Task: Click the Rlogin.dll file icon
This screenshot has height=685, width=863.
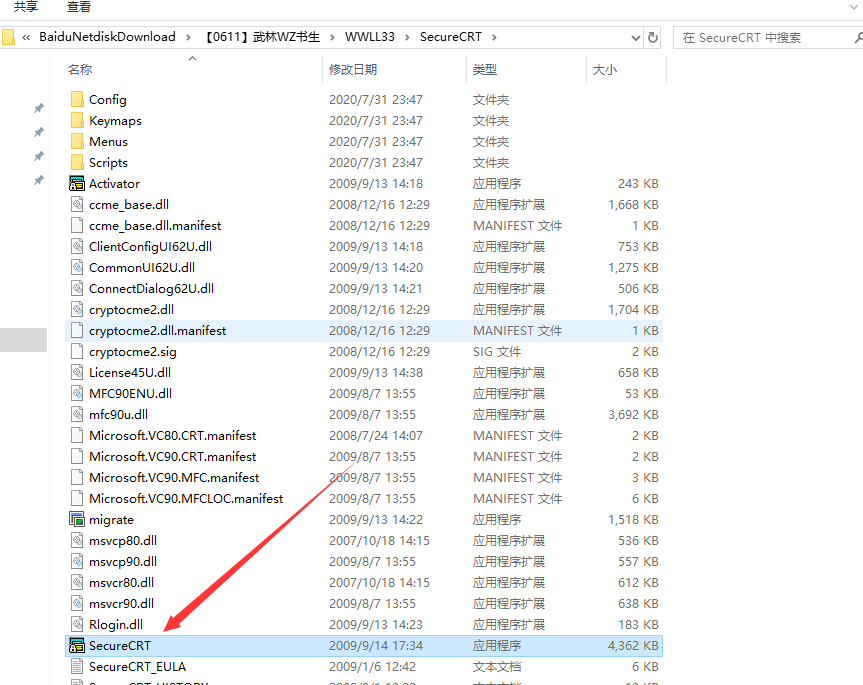Action: point(77,625)
